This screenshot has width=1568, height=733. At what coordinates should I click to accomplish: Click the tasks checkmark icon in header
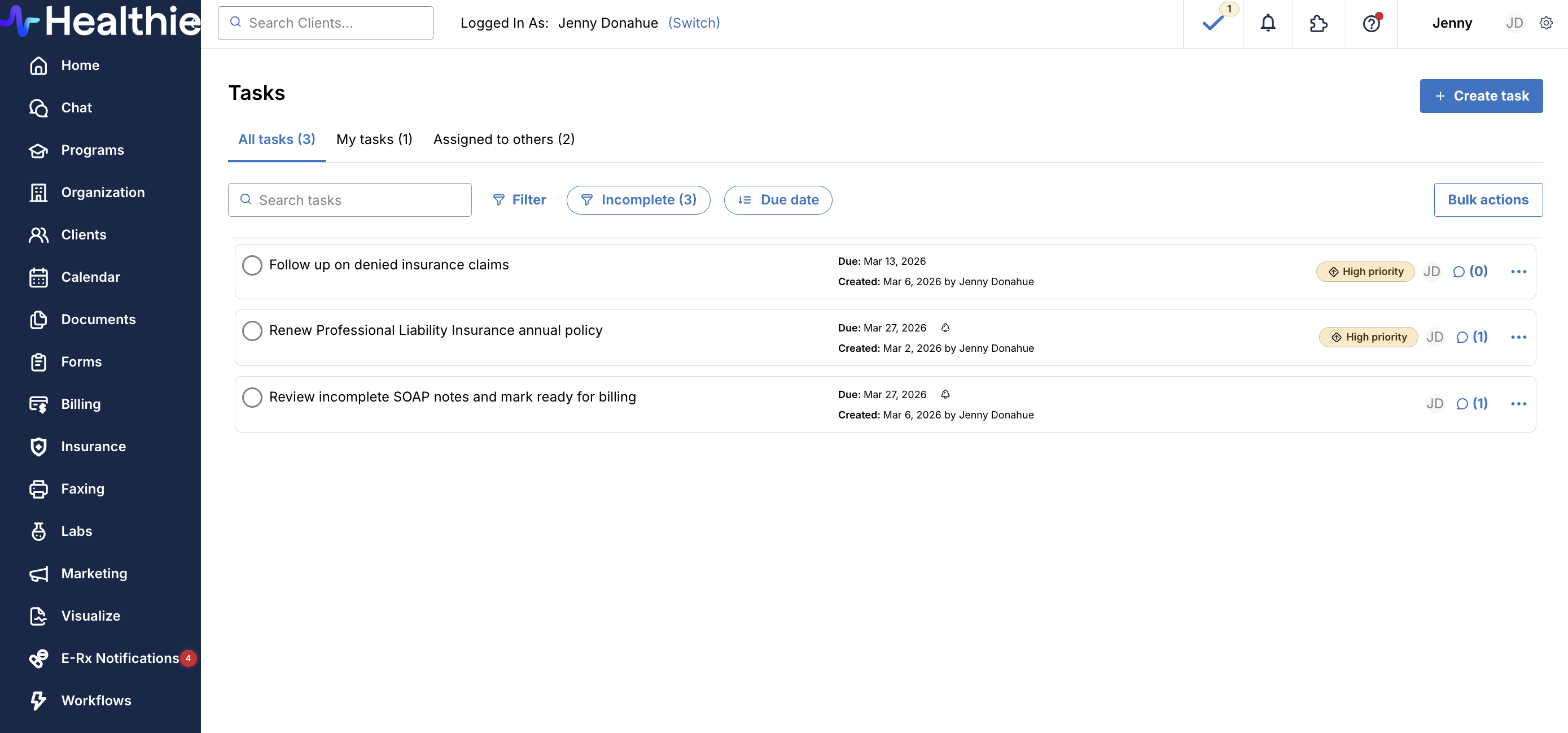(x=1212, y=23)
